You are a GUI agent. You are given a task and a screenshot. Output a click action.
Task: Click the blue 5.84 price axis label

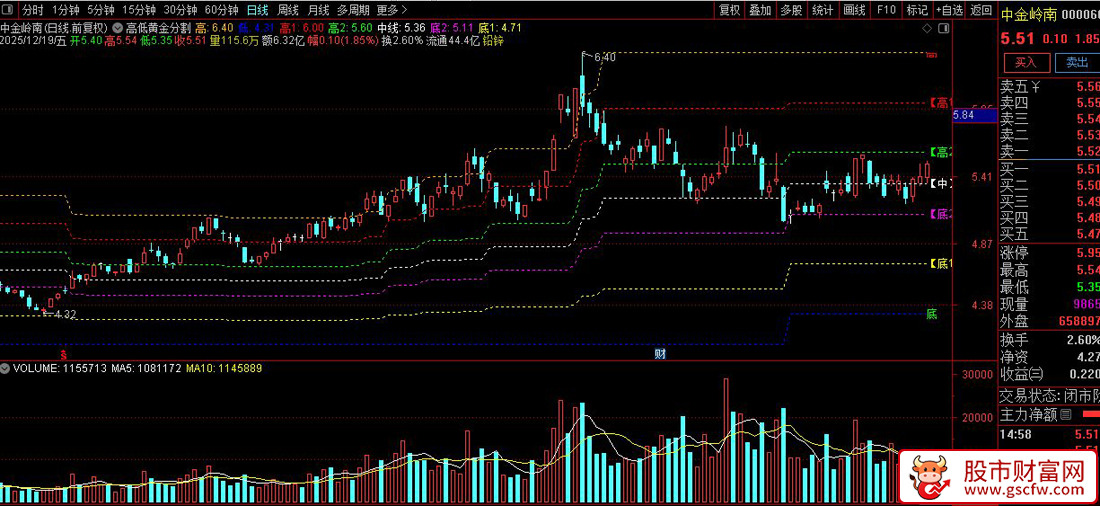974,116
